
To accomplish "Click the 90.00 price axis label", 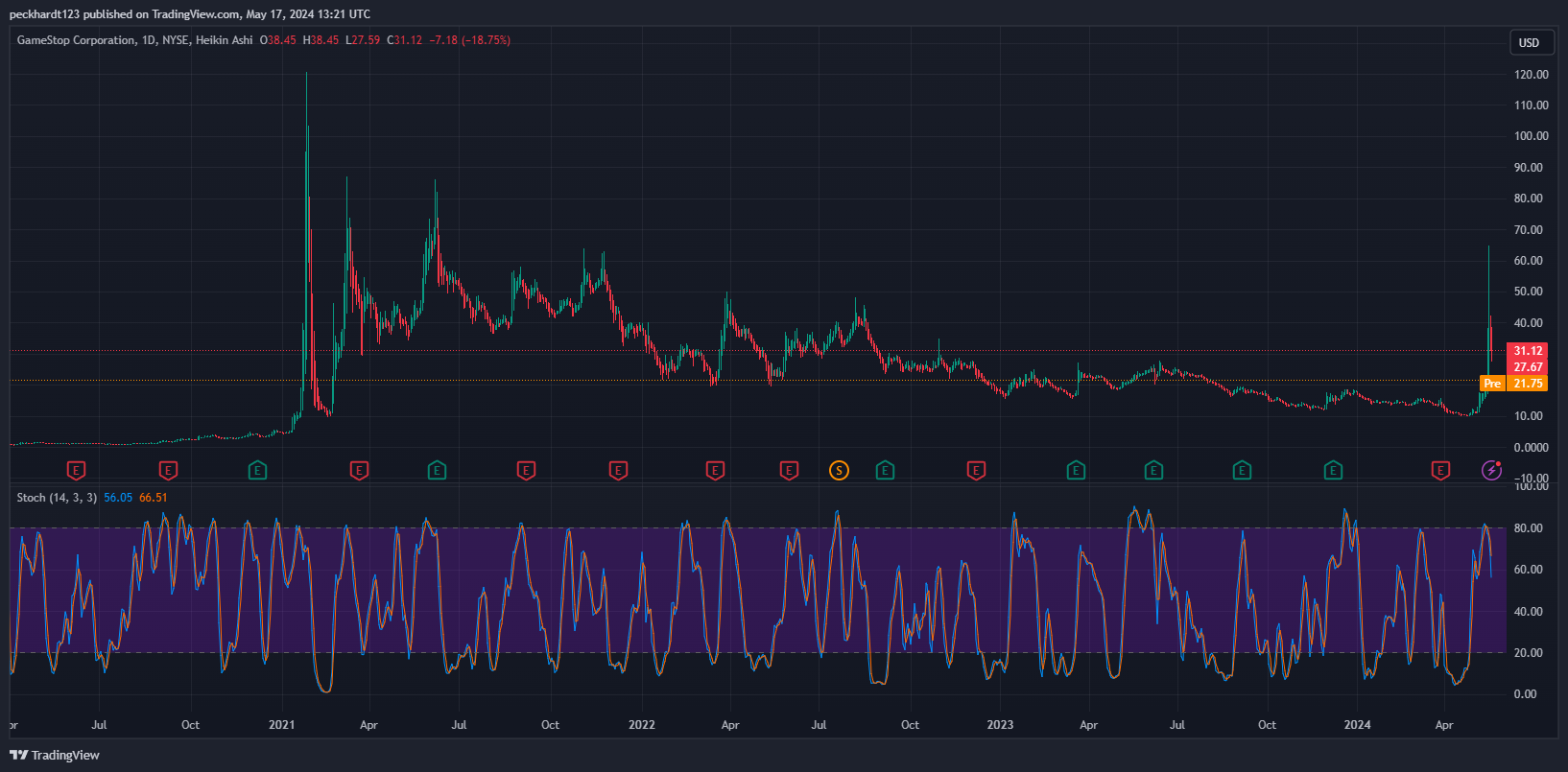I will [1528, 168].
